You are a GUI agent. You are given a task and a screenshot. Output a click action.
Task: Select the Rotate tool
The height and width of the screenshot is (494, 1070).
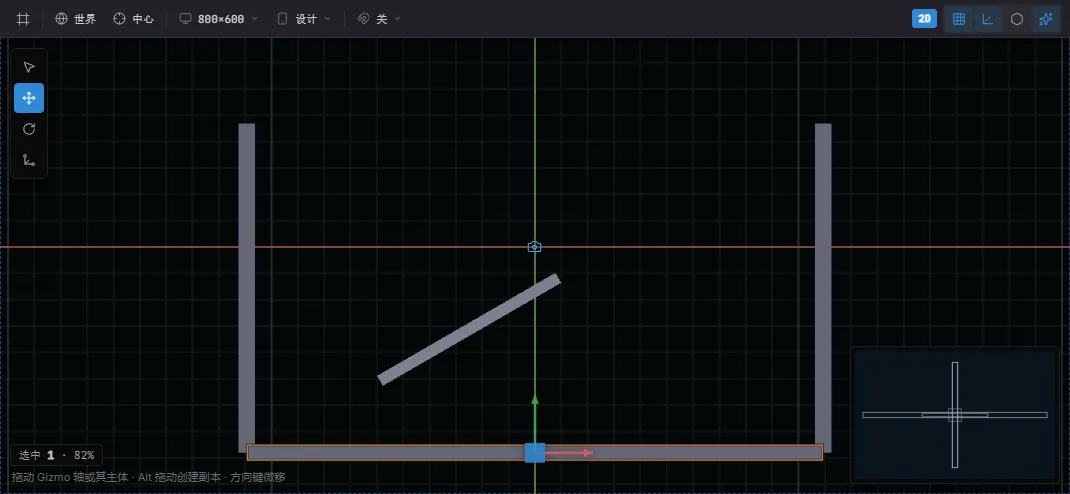click(x=29, y=129)
